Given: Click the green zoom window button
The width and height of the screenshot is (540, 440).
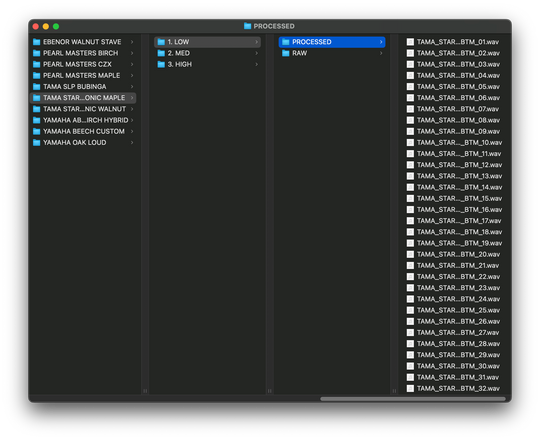Looking at the screenshot, I should tap(56, 27).
